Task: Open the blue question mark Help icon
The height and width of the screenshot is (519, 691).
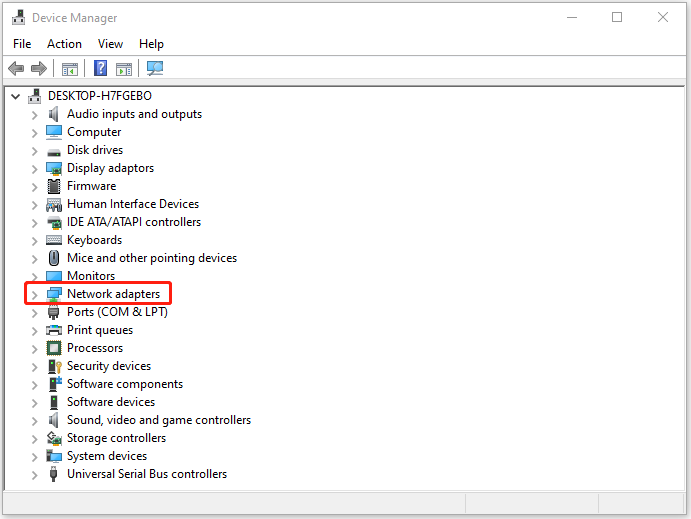Action: (100, 68)
